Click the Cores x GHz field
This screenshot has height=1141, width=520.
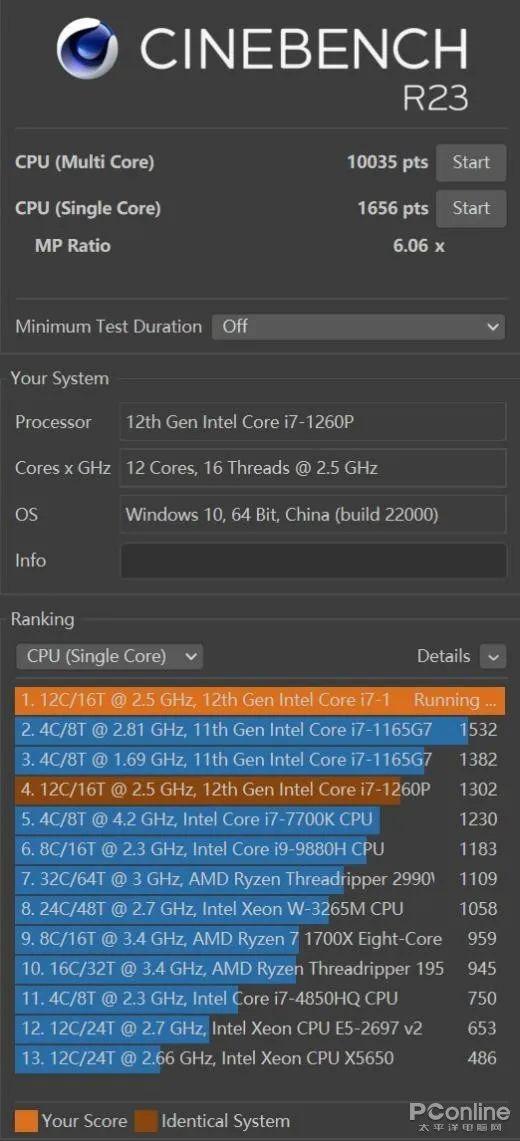pos(313,468)
